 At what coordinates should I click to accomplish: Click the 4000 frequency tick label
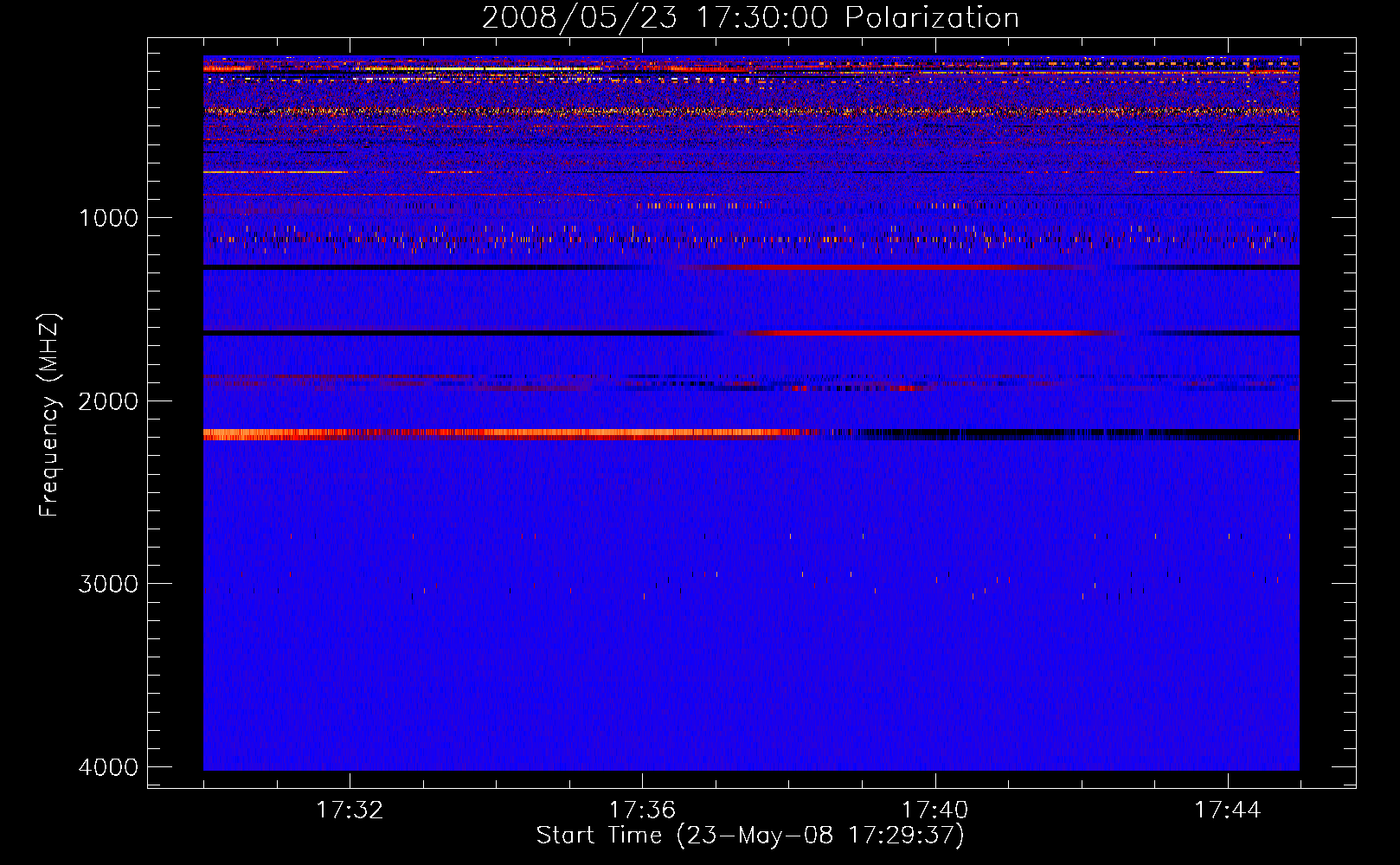click(108, 767)
